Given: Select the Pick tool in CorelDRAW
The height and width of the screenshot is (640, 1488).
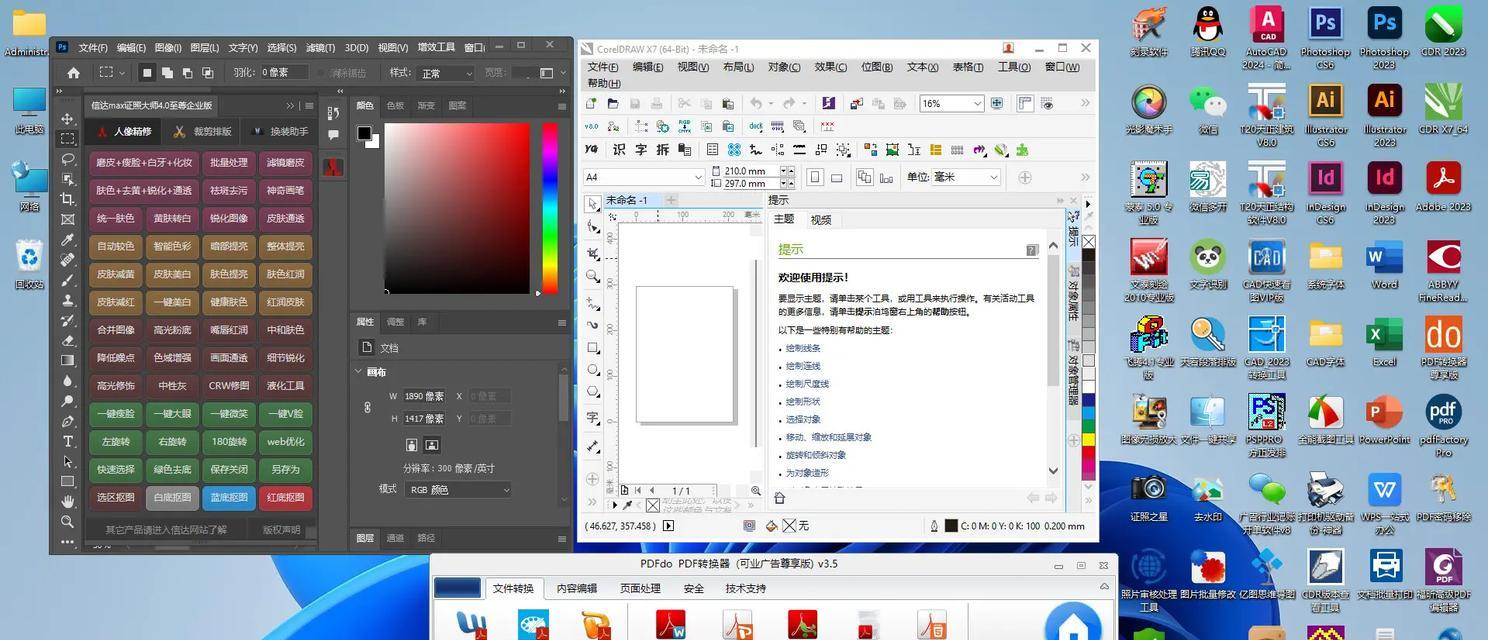Looking at the screenshot, I should tap(593, 204).
